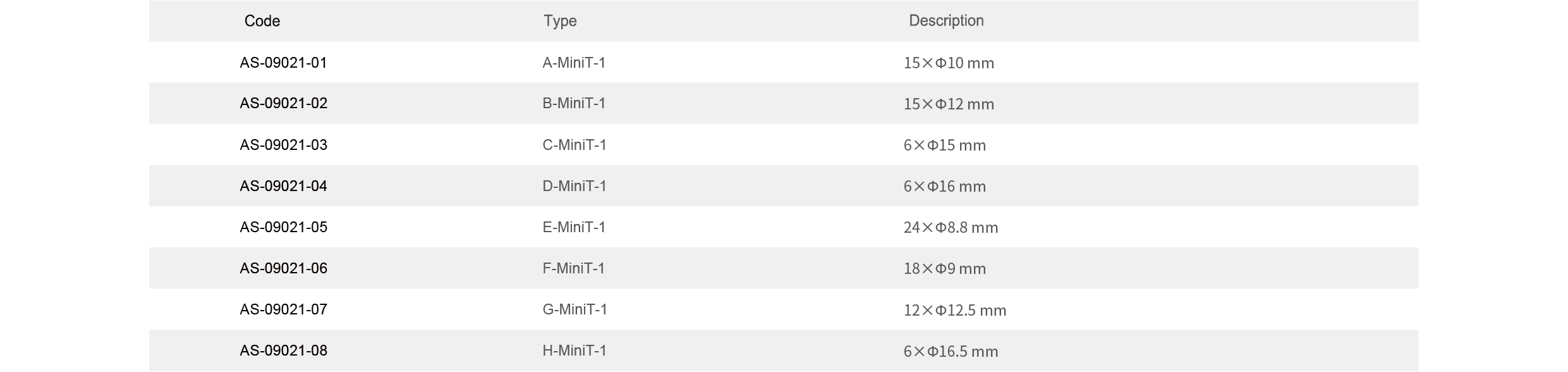Select the 15×Φ10 mm description
1568x372 pixels.
[x=949, y=63]
